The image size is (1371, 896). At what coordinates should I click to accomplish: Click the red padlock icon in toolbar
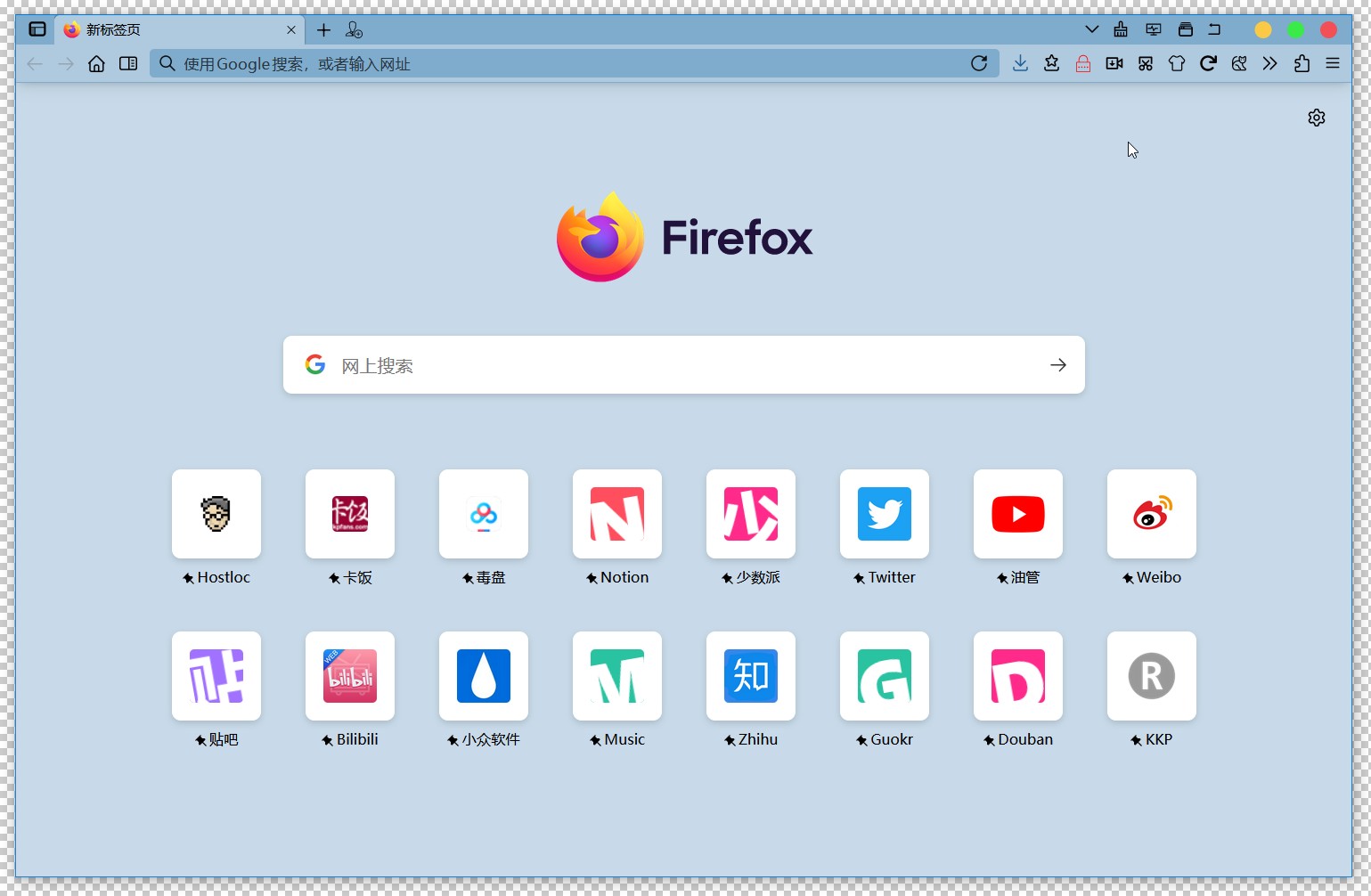[x=1083, y=63]
